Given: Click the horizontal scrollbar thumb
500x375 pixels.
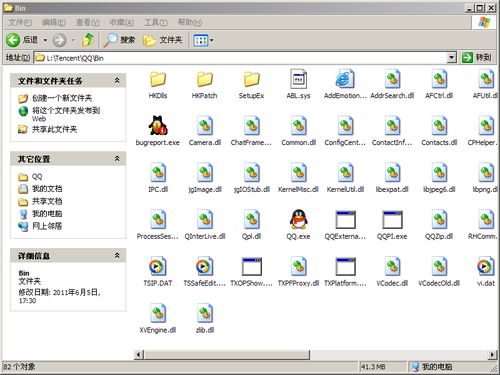Looking at the screenshot, I should (x=227, y=355).
